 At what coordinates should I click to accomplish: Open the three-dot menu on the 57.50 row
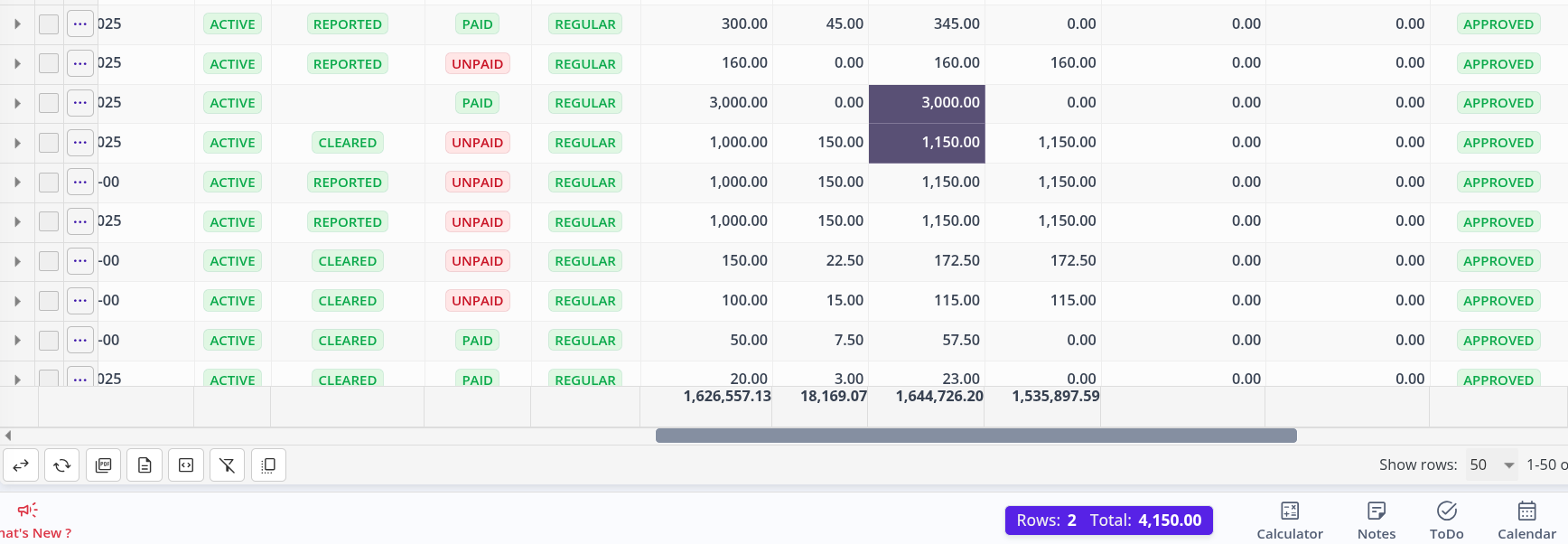click(80, 341)
